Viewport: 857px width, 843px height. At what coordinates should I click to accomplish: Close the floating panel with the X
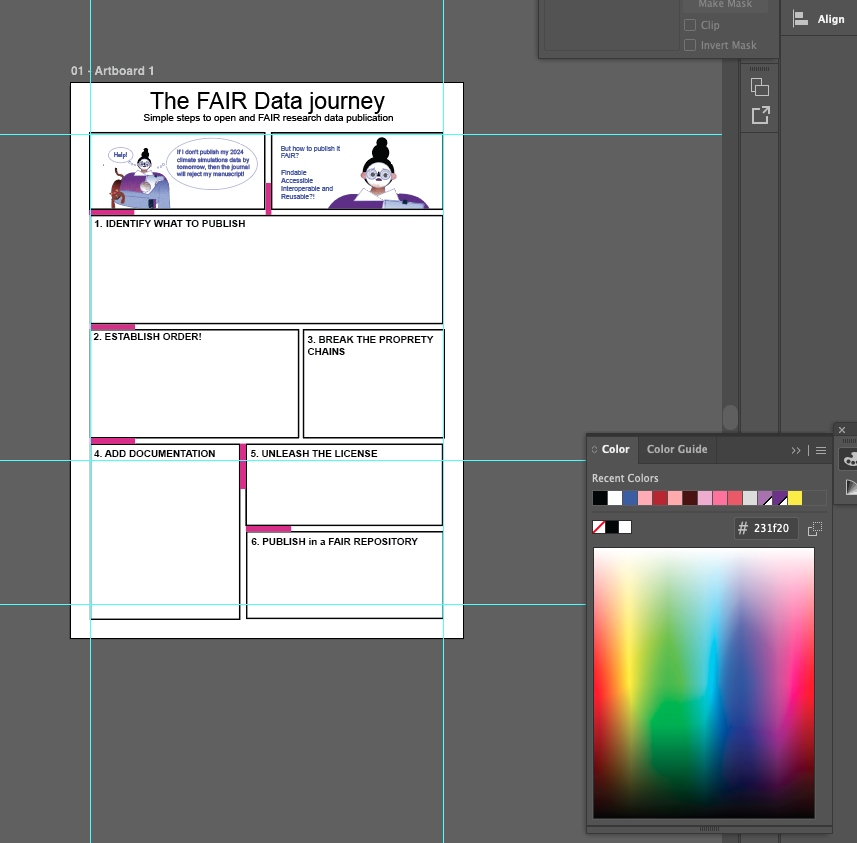point(842,430)
